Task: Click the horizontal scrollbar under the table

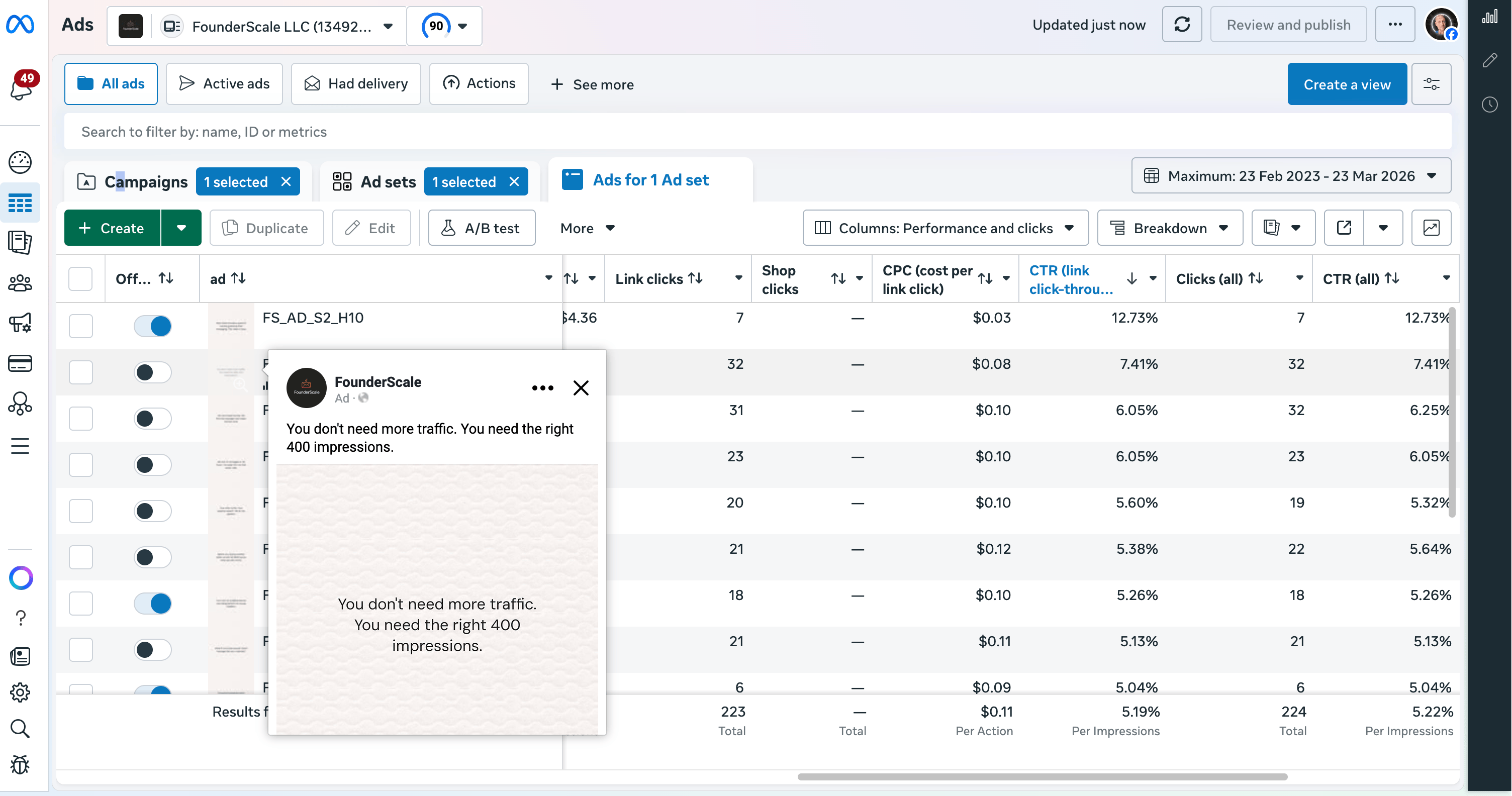Action: pyautogui.click(x=1043, y=776)
